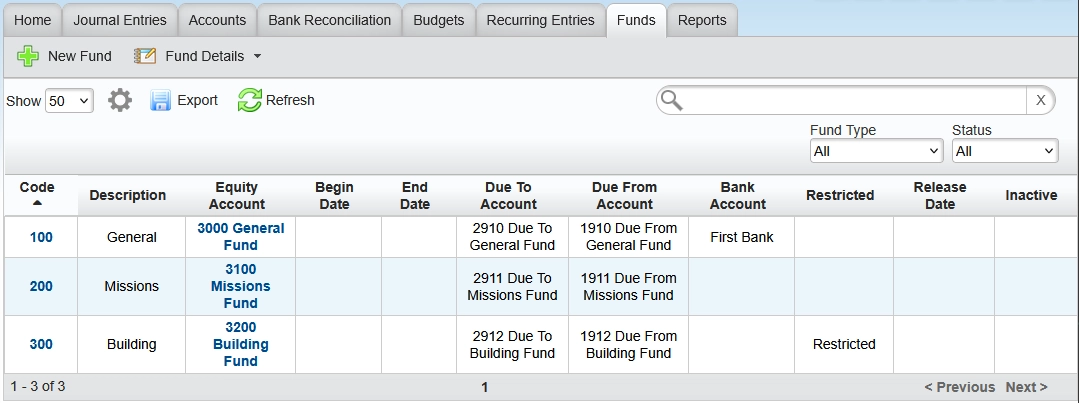The height and width of the screenshot is (403, 1080).
Task: Open the Status filter dropdown
Action: tap(1004, 151)
